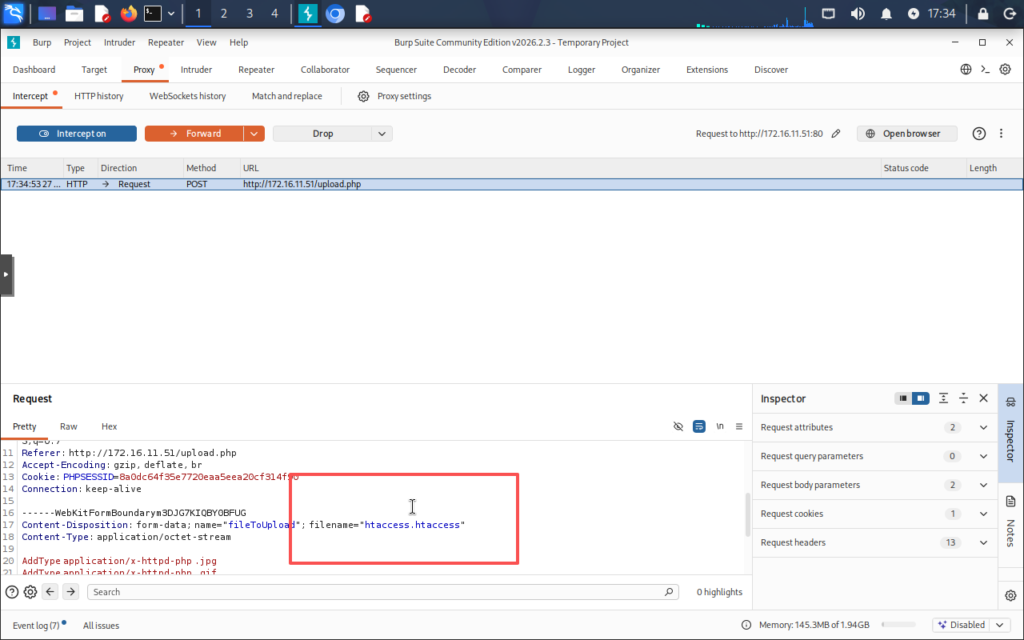Forward the intercepted request
1024x640 pixels.
click(194, 133)
